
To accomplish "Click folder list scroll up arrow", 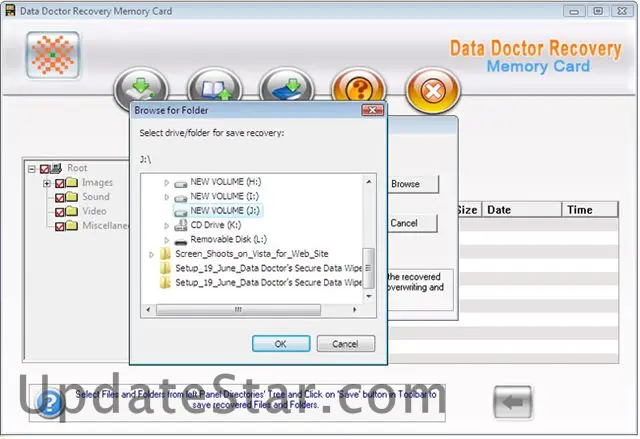I will 369,182.
